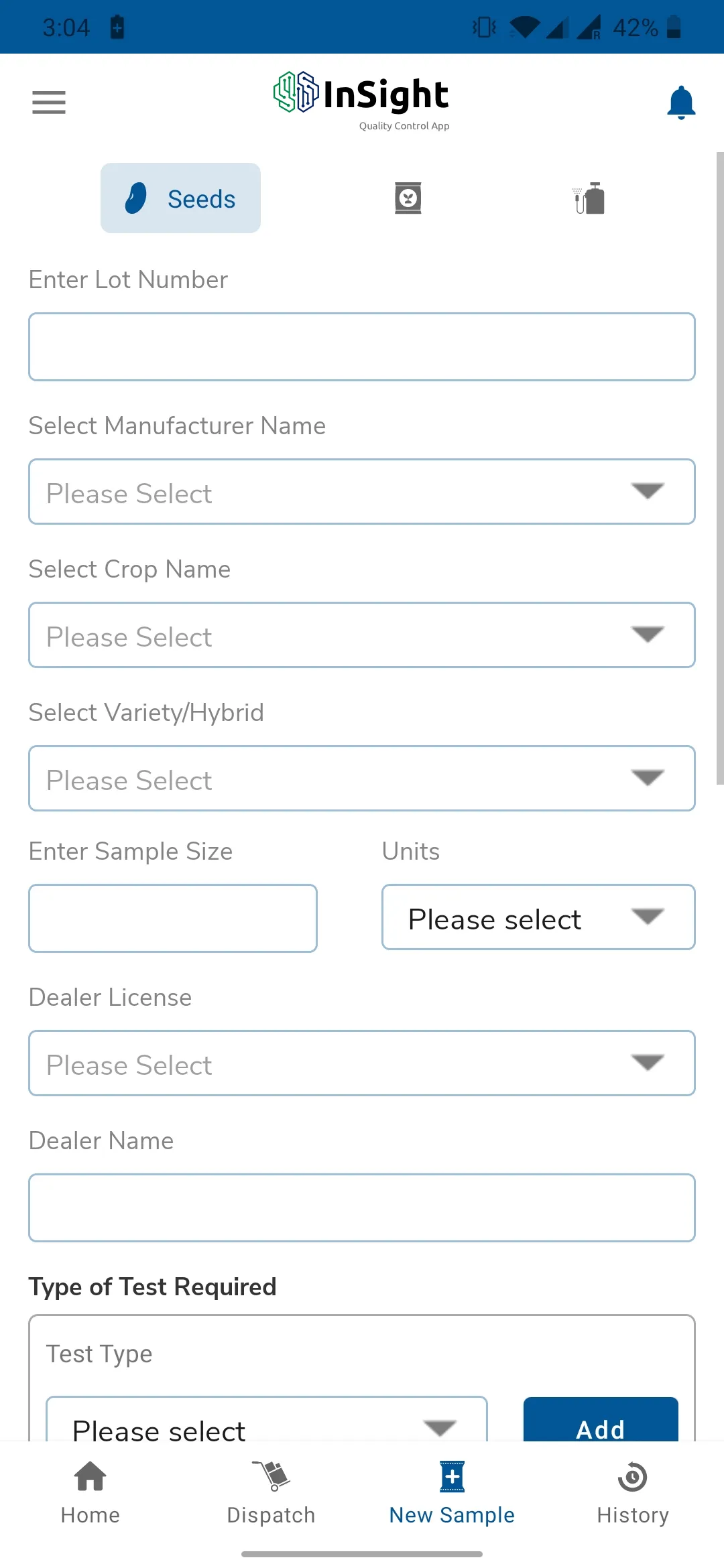This screenshot has height=1568, width=724.
Task: Expand the Dealer License dropdown
Action: click(362, 1063)
